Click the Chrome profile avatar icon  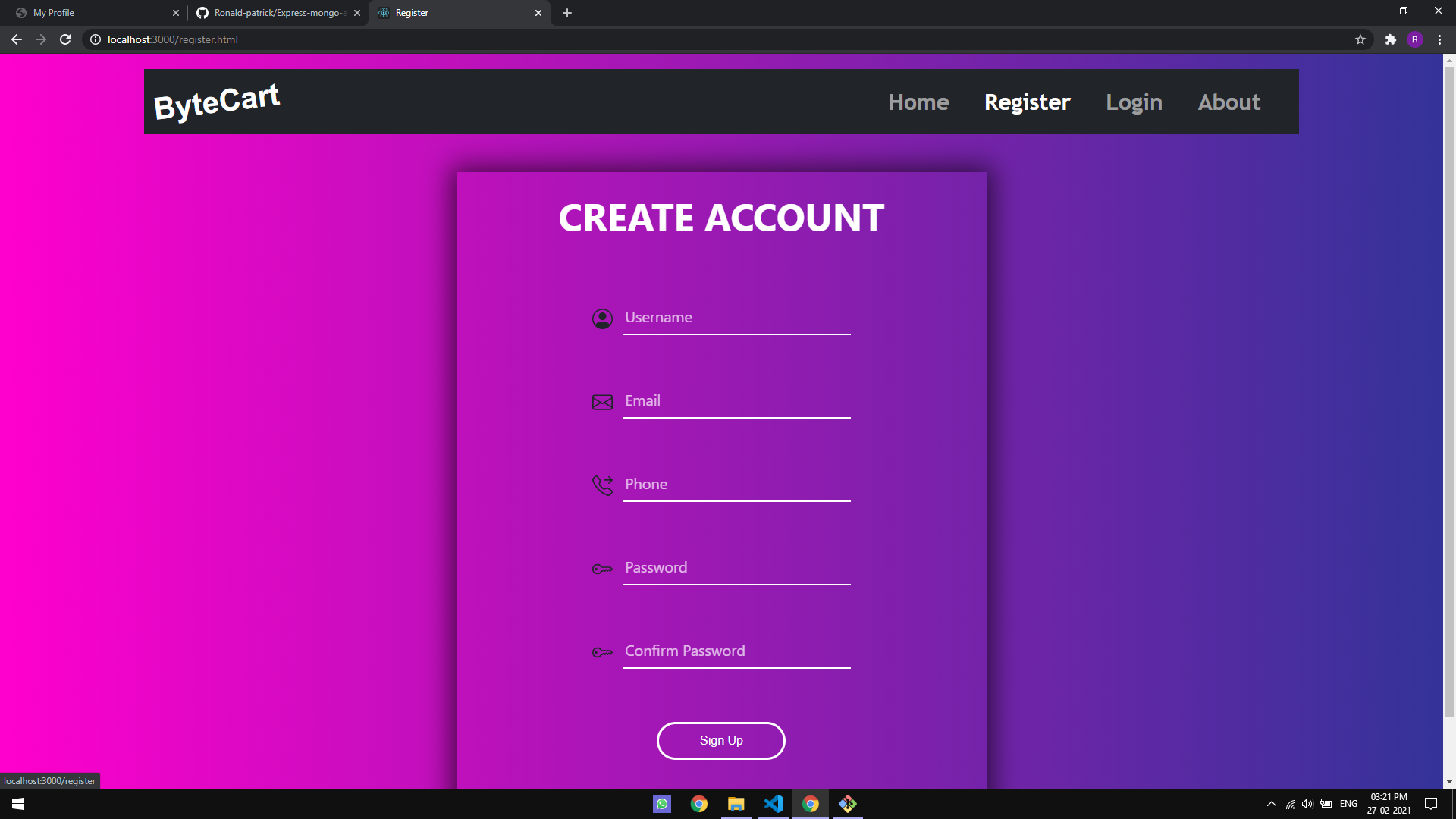pos(1414,39)
